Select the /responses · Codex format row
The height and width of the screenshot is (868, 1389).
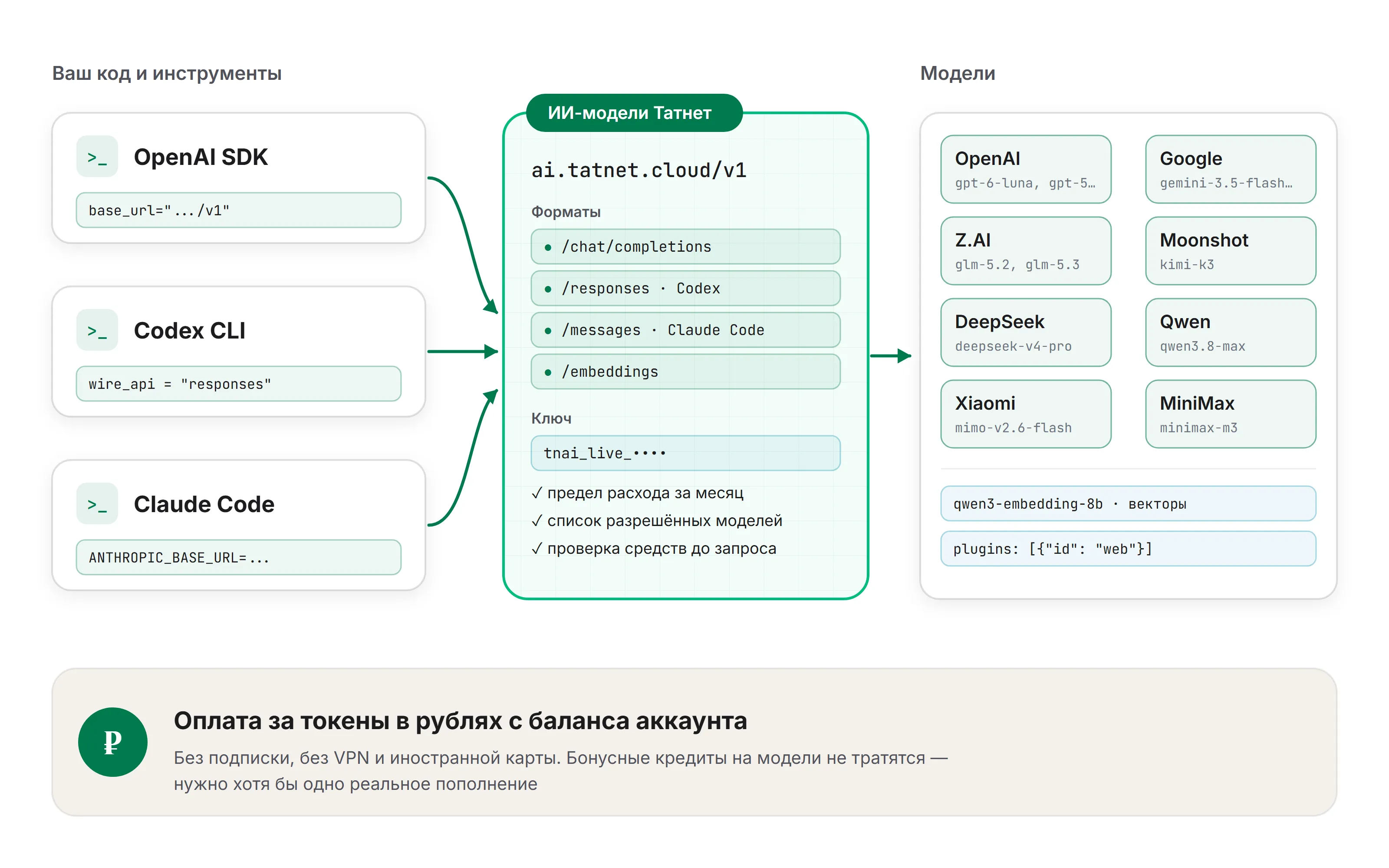tap(685, 288)
